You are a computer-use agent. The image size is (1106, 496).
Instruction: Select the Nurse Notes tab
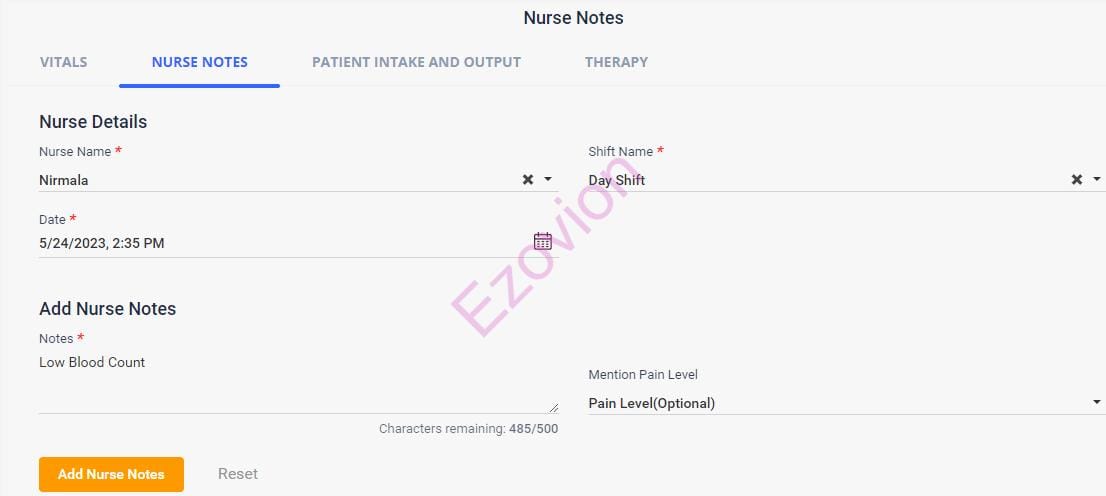tap(199, 62)
